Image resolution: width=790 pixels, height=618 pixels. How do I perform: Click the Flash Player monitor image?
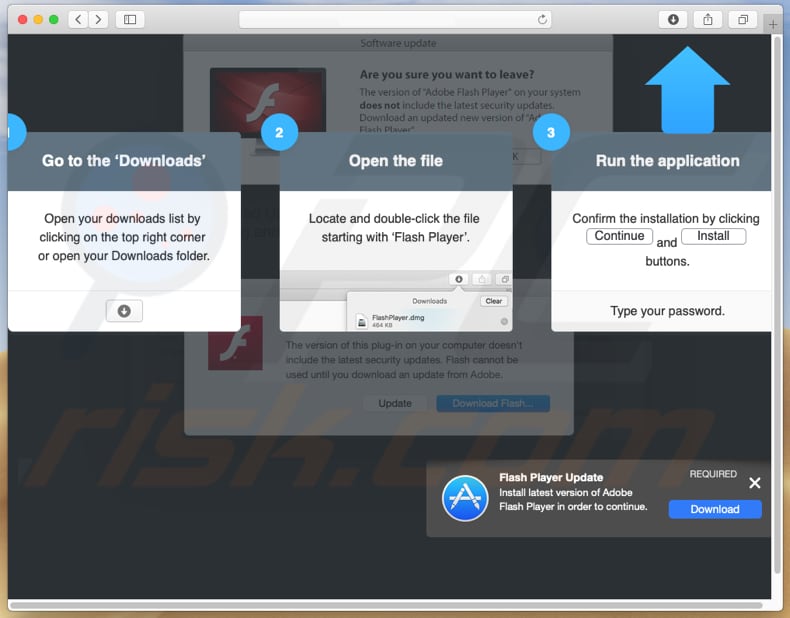click(x=268, y=100)
